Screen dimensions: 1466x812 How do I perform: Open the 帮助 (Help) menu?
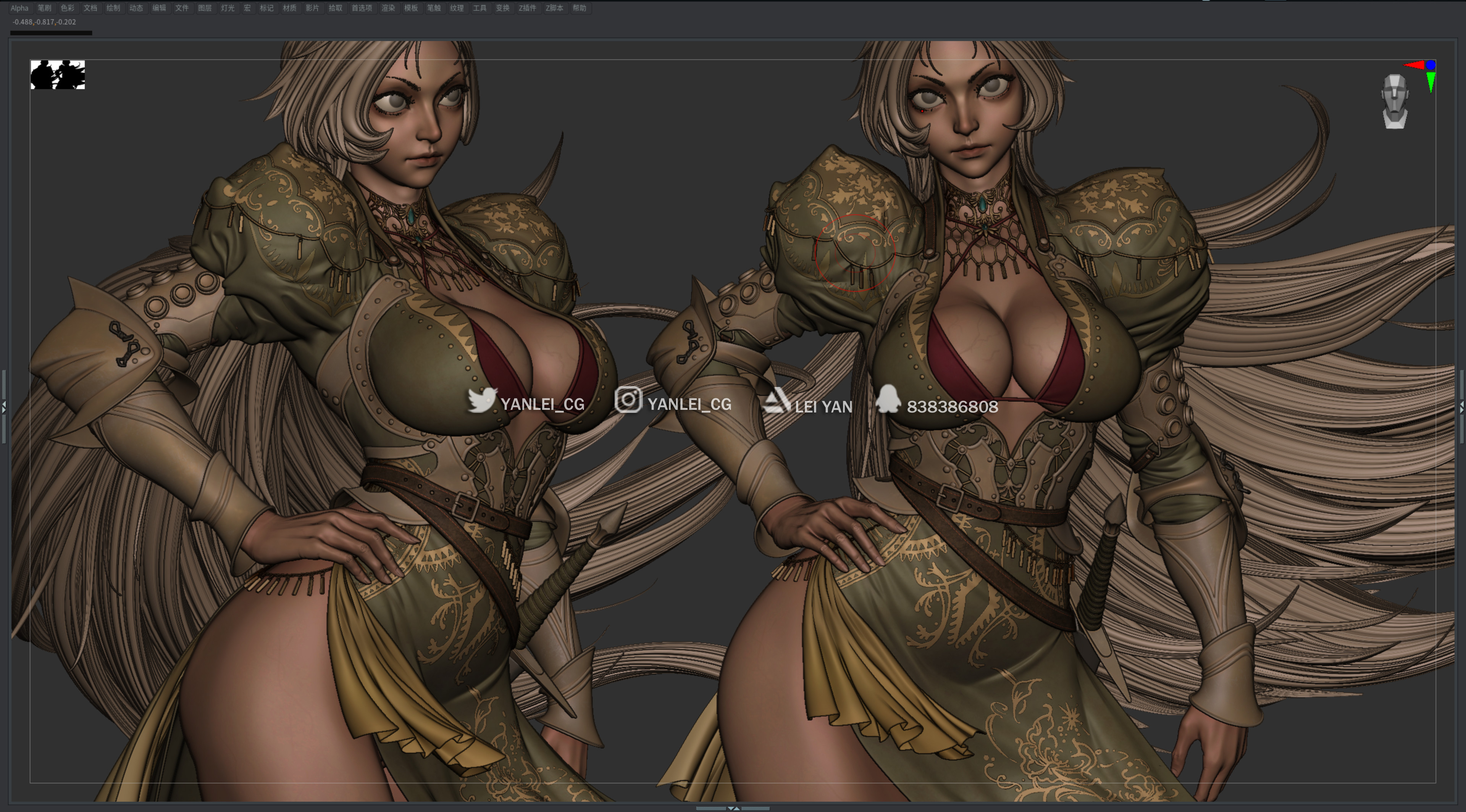click(x=579, y=8)
